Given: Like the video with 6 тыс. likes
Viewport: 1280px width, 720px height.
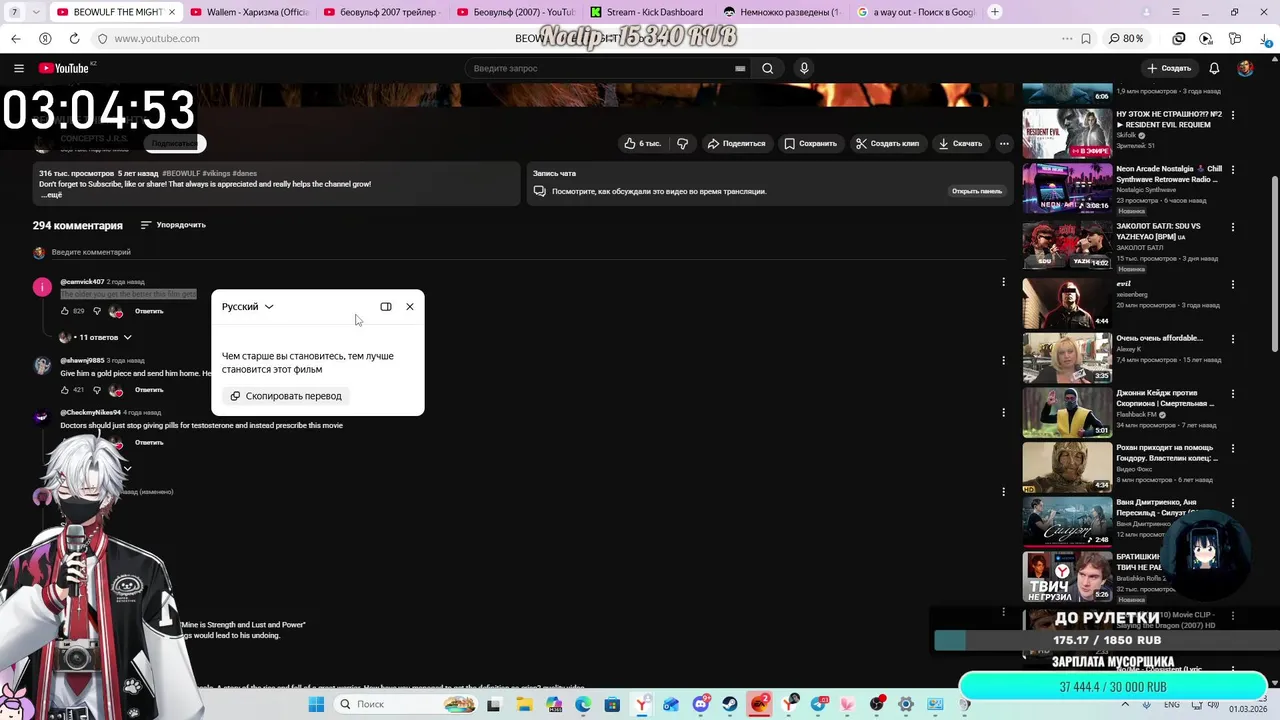Looking at the screenshot, I should pos(642,143).
